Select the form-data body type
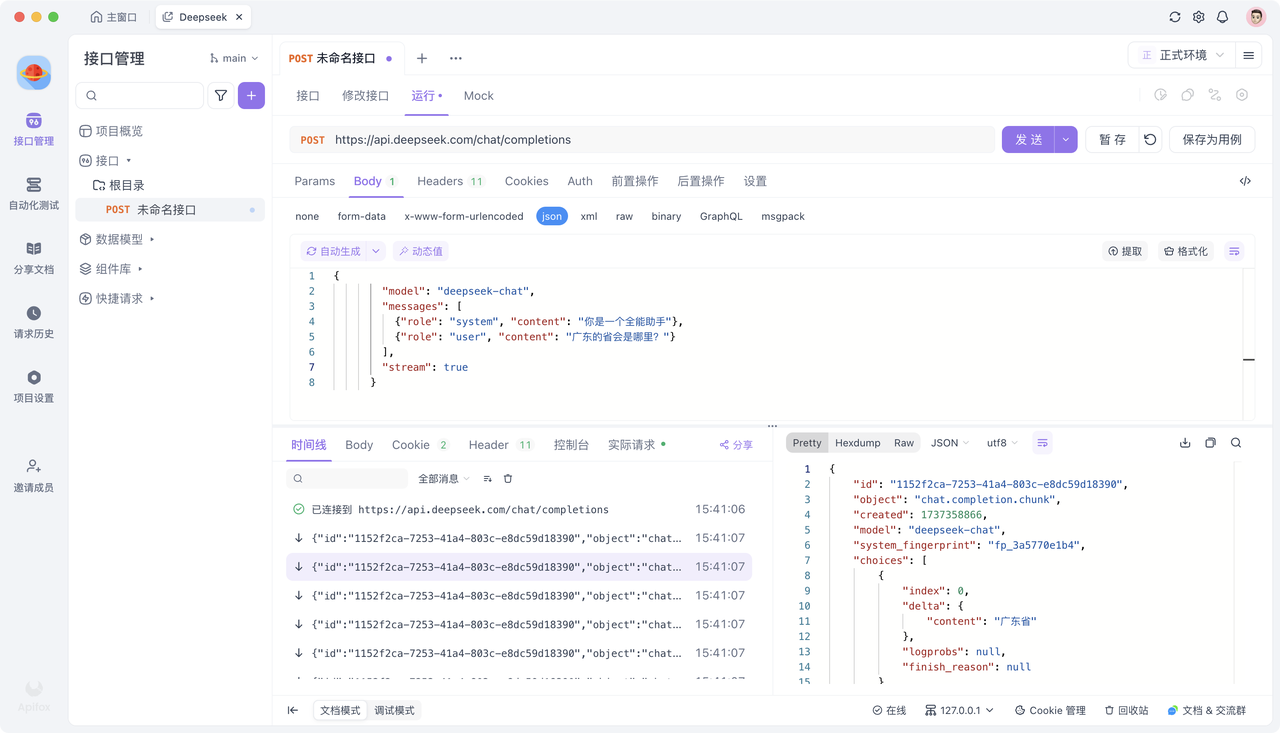The height and width of the screenshot is (733, 1280). (x=361, y=216)
